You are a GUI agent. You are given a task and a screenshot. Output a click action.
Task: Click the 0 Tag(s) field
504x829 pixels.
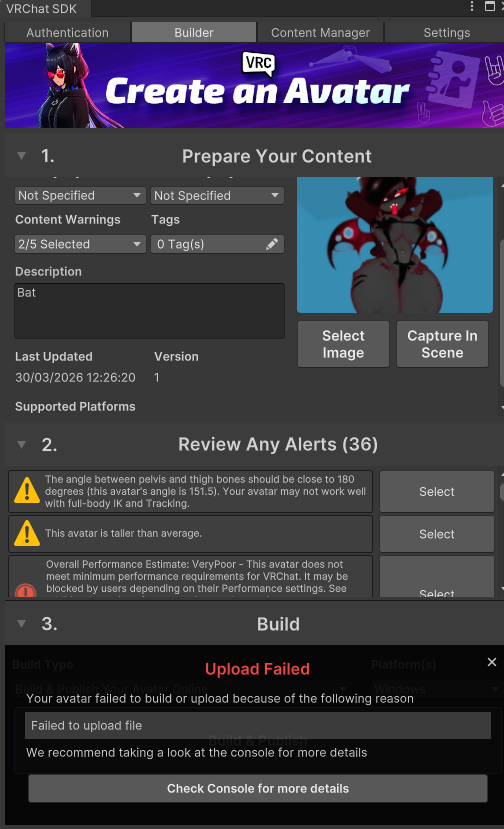[217, 244]
